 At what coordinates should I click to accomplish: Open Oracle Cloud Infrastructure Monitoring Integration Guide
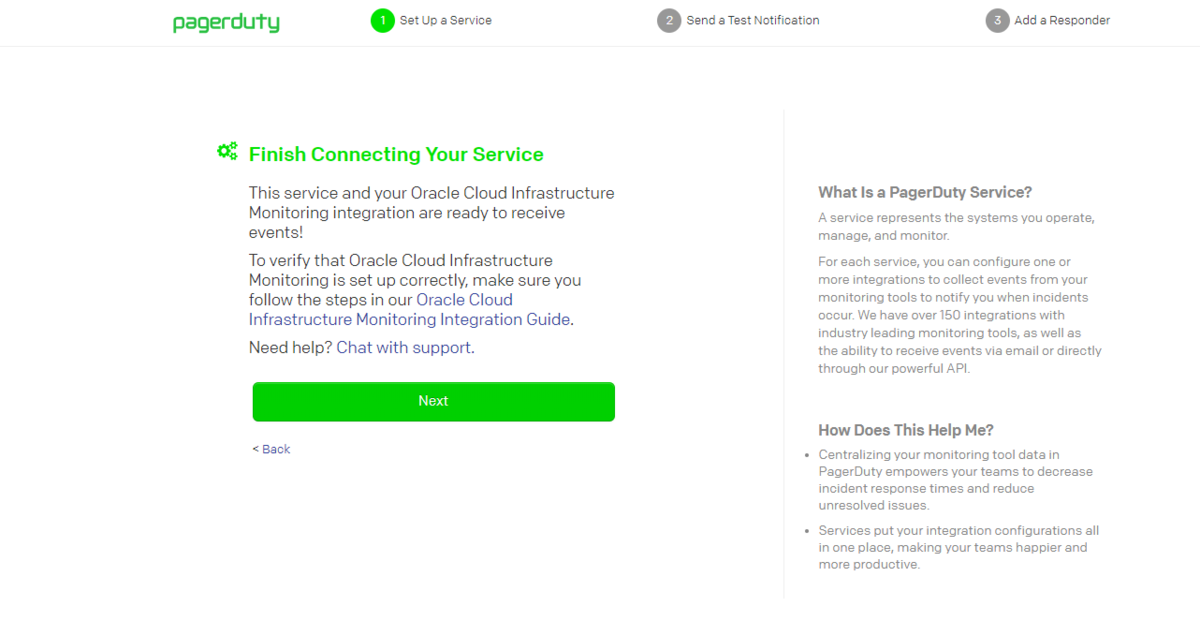point(410,310)
